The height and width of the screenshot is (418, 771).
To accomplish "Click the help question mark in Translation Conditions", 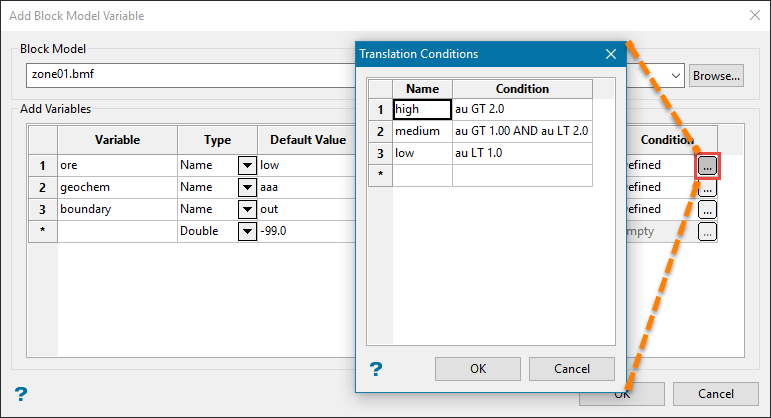I will 376,369.
